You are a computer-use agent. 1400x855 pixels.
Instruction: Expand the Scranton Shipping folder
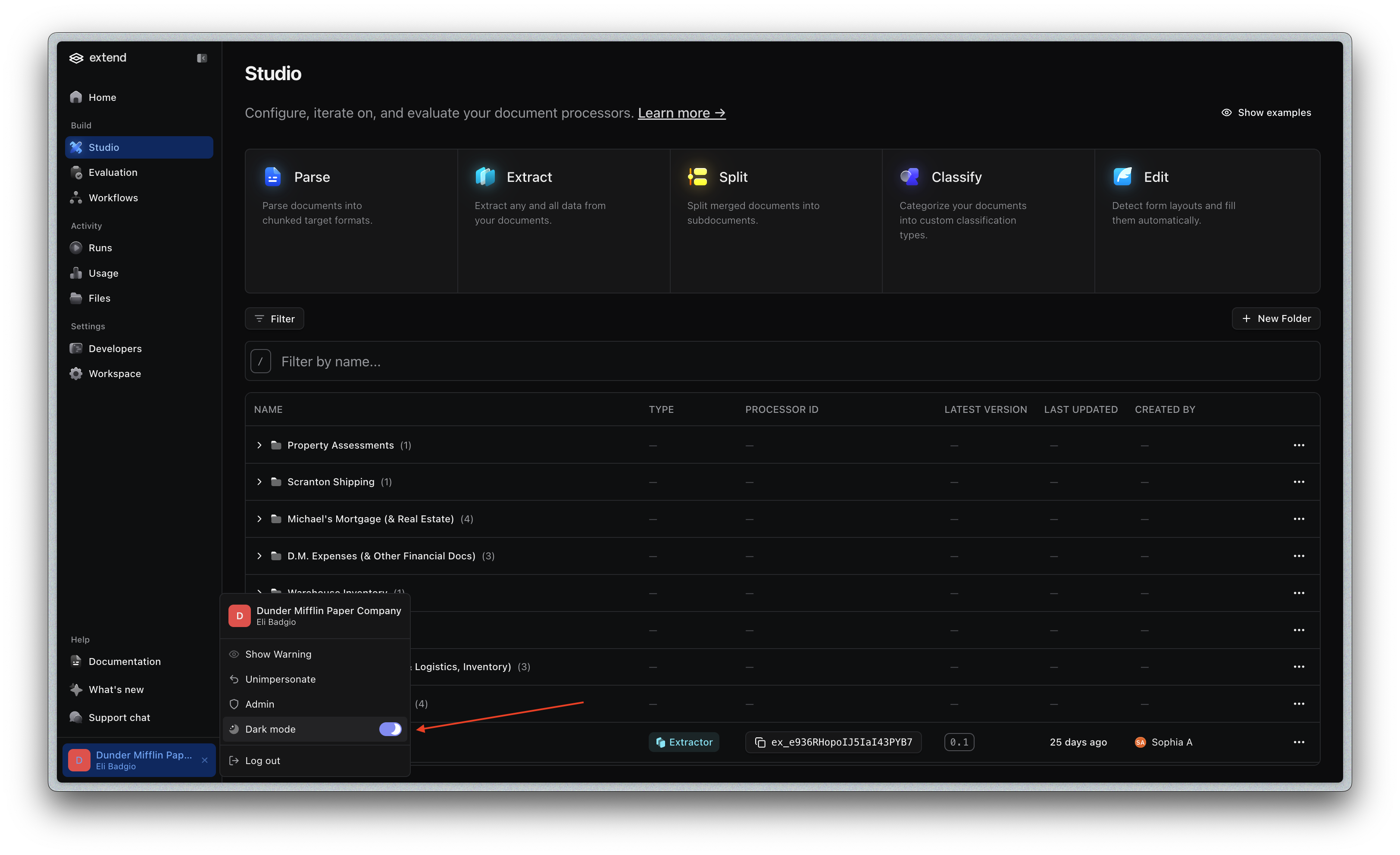259,482
